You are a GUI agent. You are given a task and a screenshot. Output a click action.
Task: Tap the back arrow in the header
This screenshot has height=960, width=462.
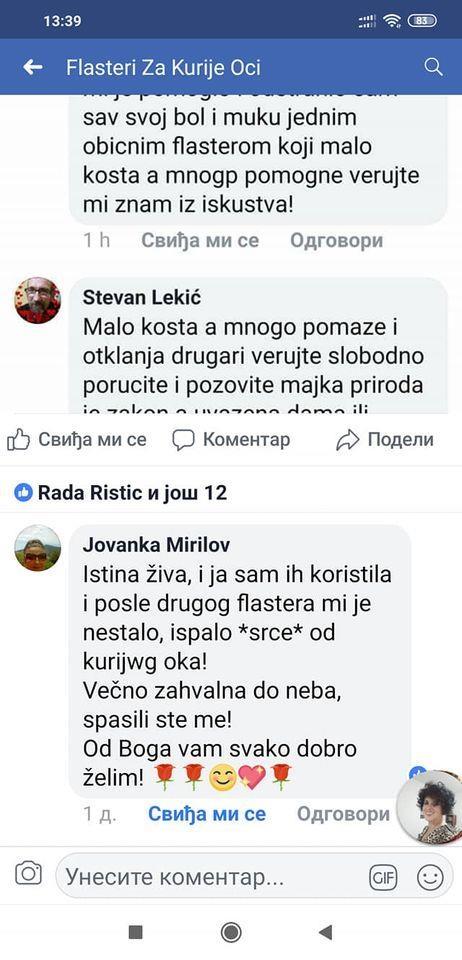coord(32,67)
